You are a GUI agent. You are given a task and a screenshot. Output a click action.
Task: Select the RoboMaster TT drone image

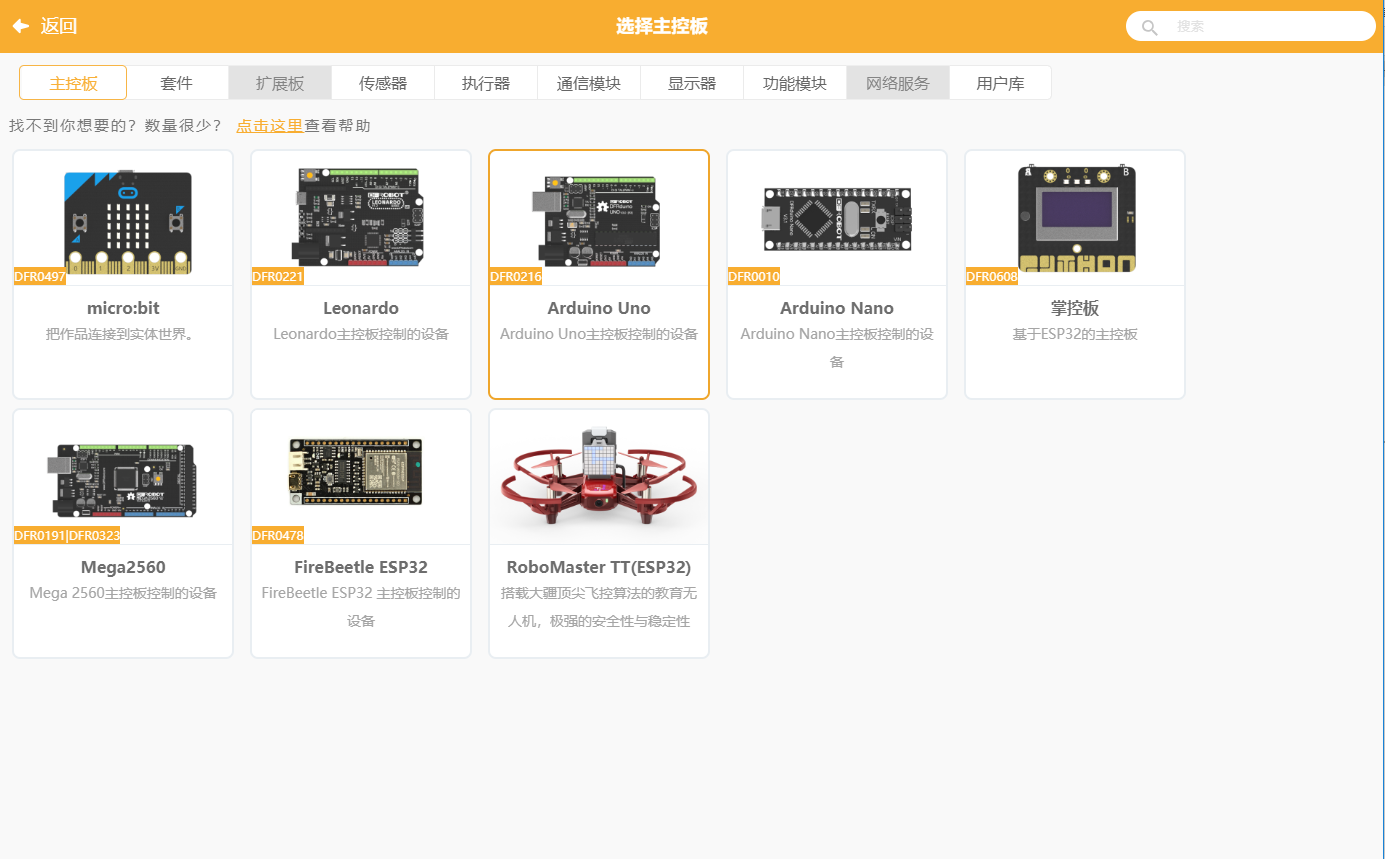(599, 477)
